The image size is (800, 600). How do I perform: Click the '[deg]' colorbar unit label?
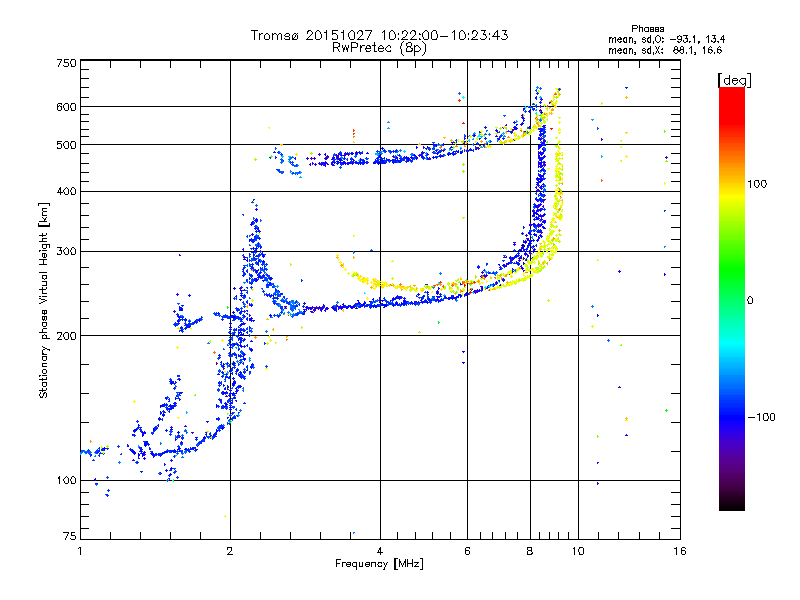pos(734,80)
